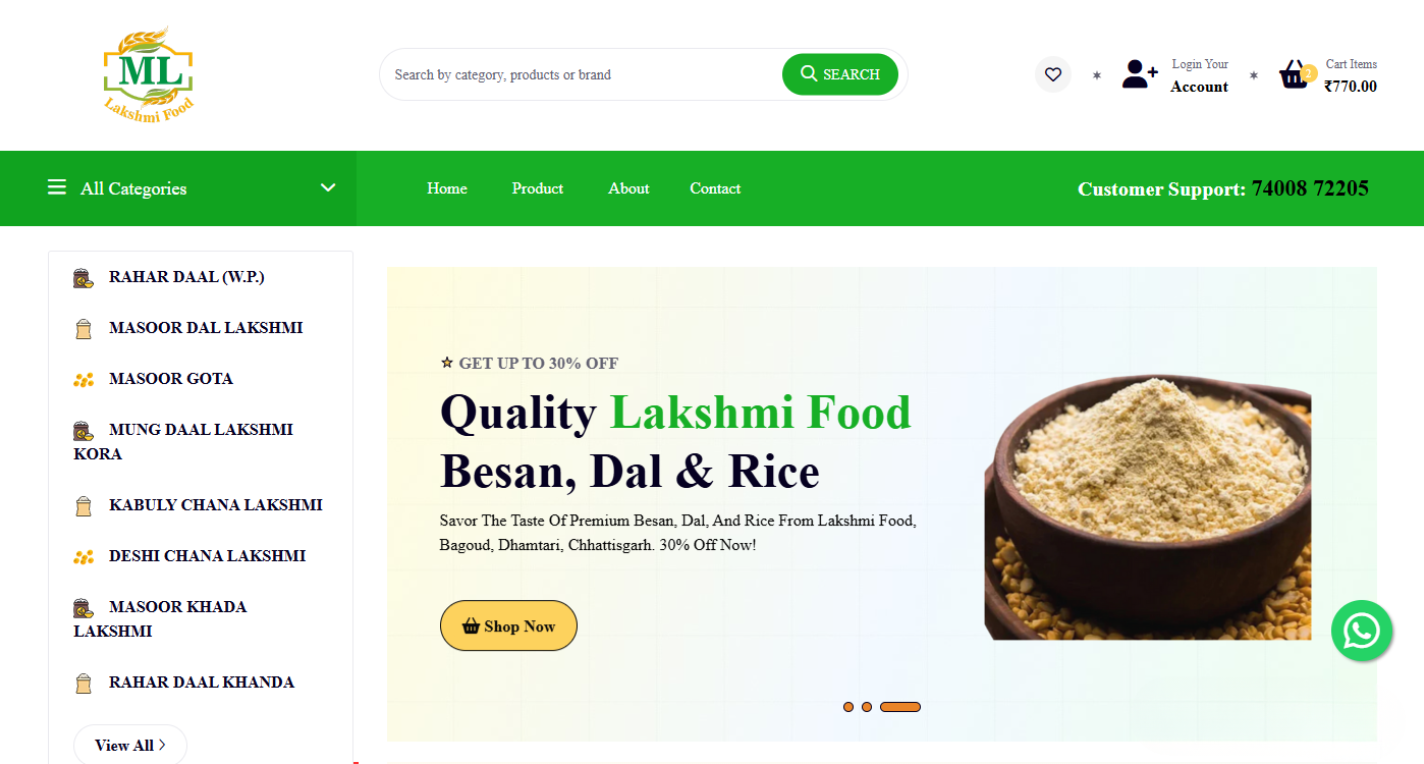Expand the All Categories dropdown chevron
This screenshot has width=1424, height=764.
328,187
